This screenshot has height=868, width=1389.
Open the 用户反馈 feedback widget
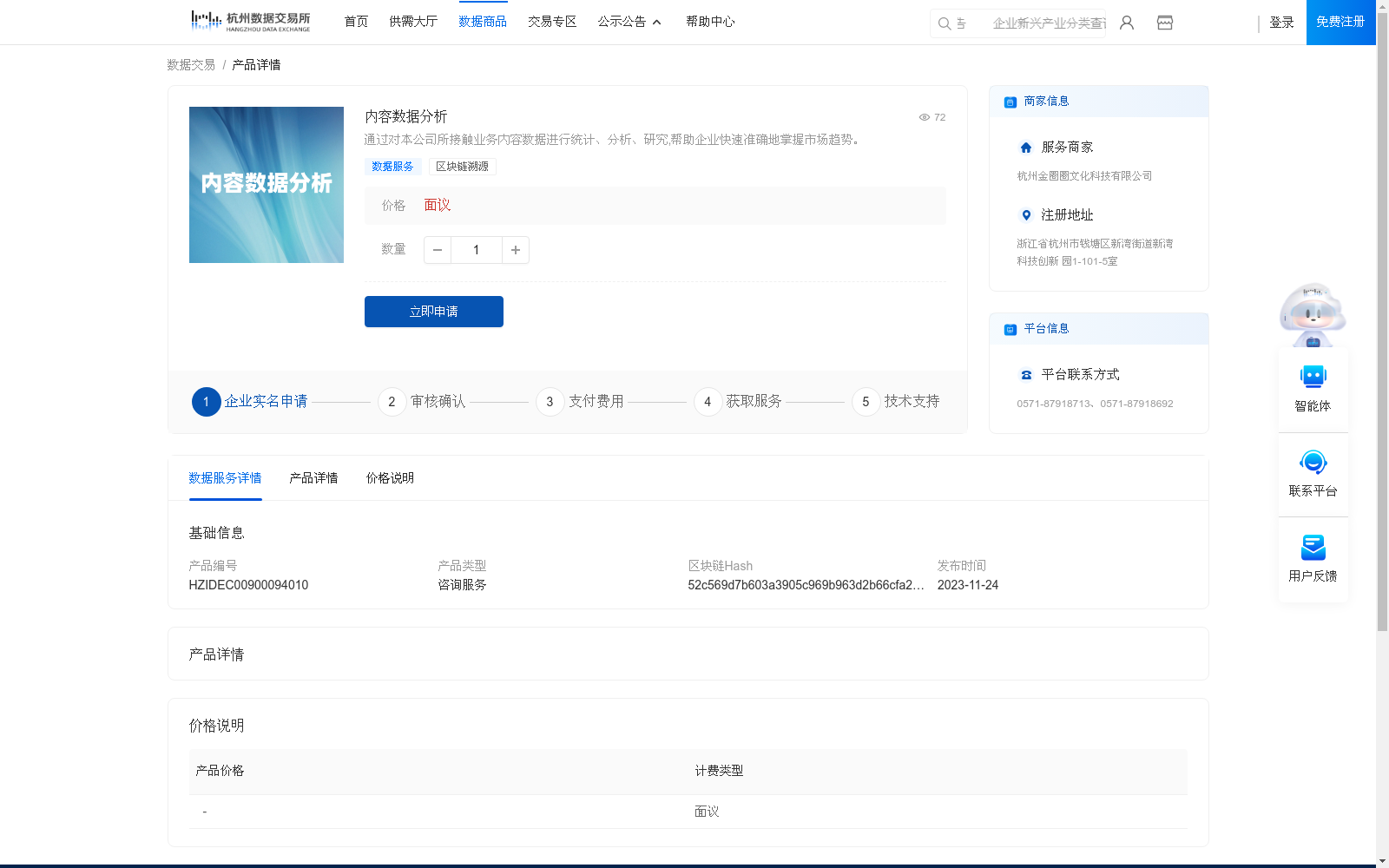pyautogui.click(x=1313, y=559)
